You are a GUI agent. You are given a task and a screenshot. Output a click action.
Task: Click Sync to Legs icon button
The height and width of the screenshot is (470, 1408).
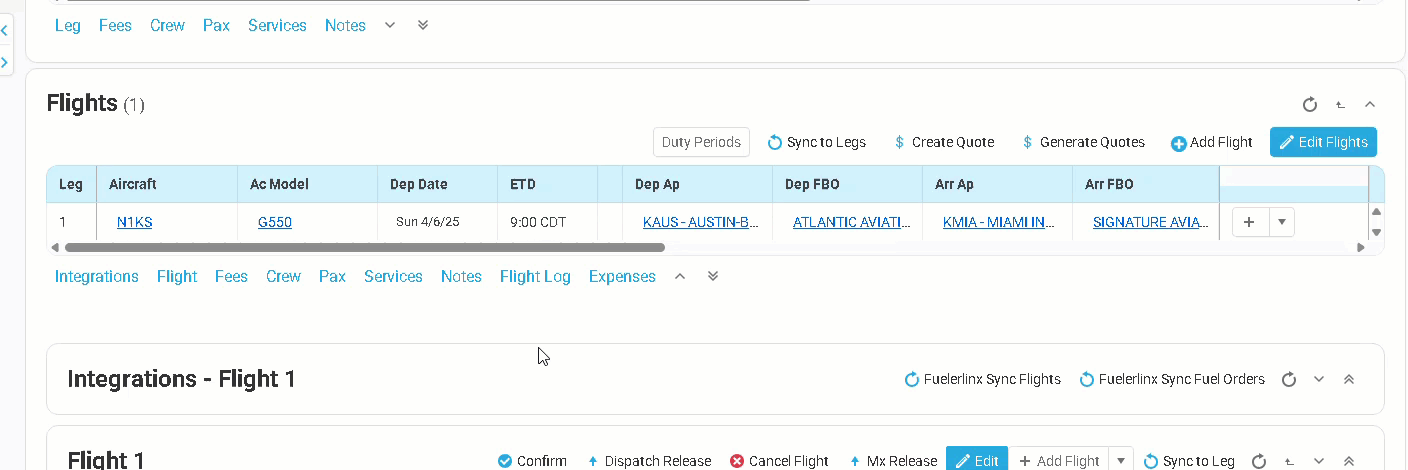[817, 142]
